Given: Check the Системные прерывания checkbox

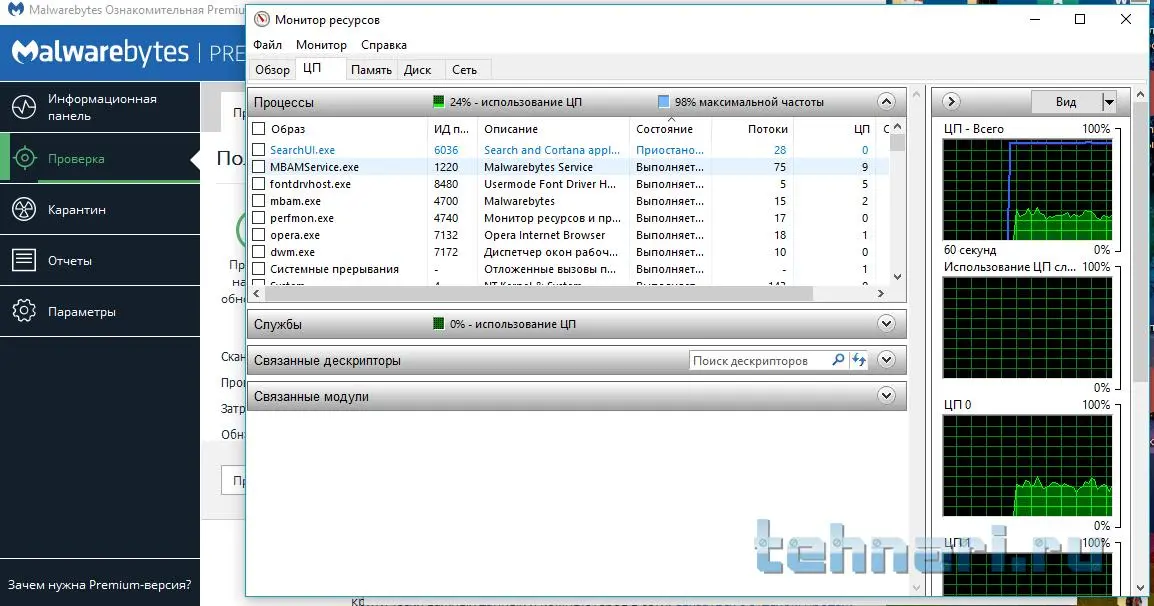Looking at the screenshot, I should point(258,269).
